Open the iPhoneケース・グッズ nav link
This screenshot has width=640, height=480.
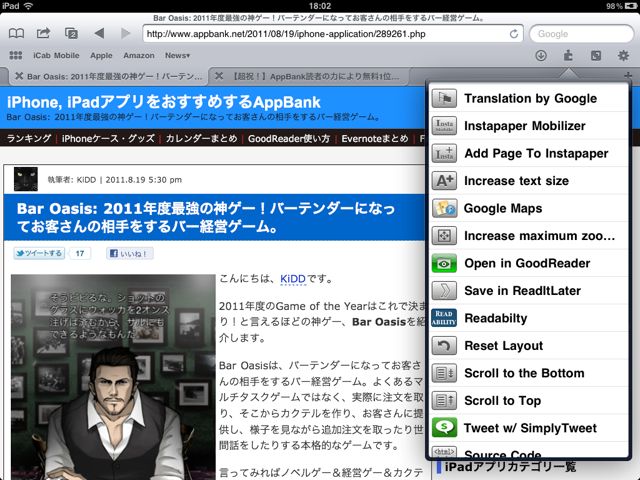click(x=108, y=138)
